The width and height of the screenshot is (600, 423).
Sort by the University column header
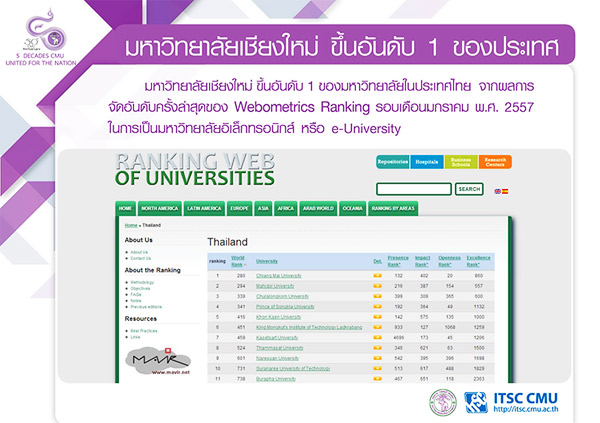[x=267, y=261]
